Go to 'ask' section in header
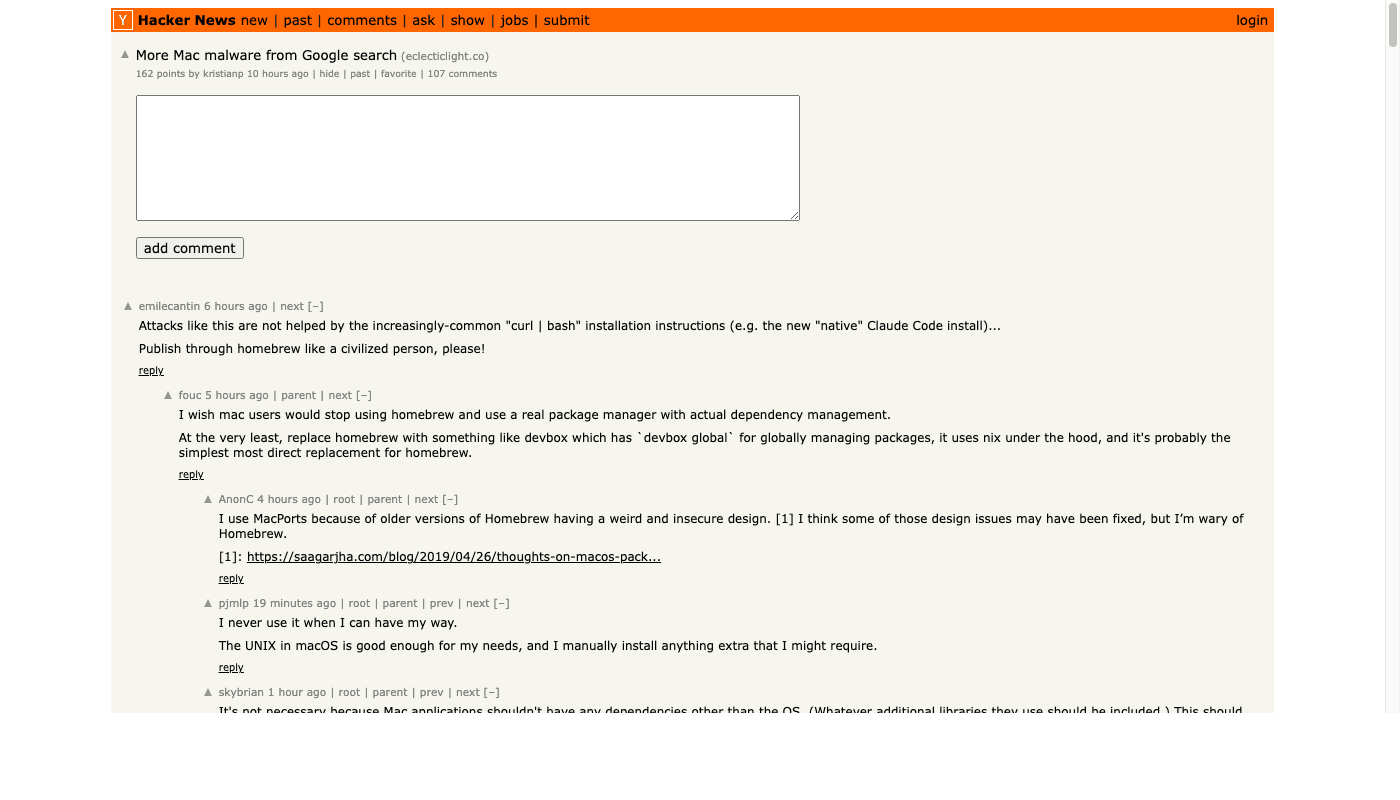The width and height of the screenshot is (1400, 800). tap(423, 20)
